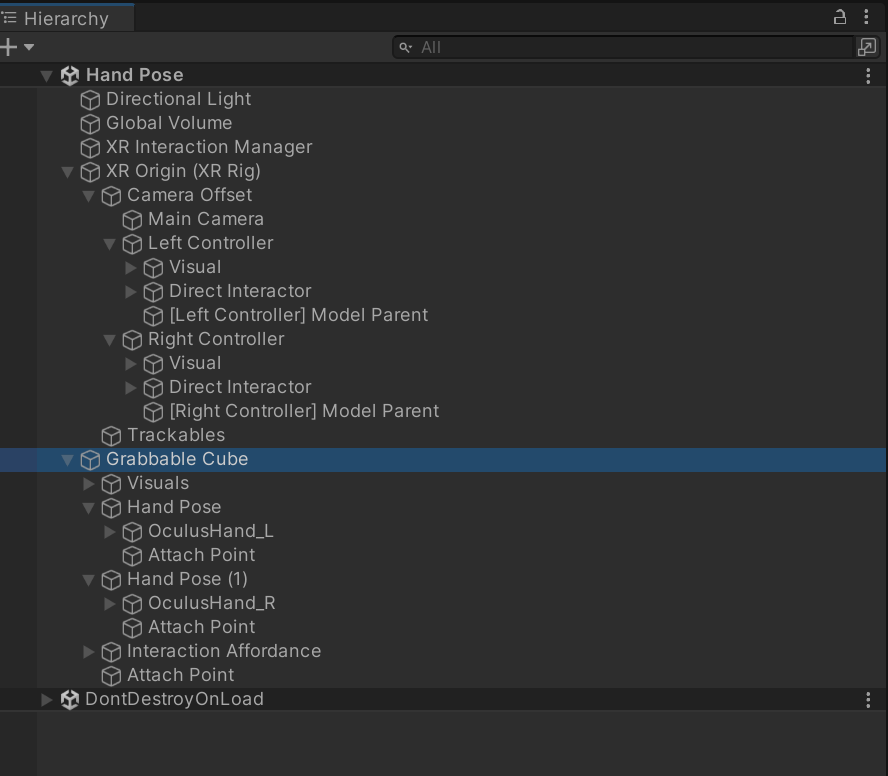Viewport: 888px width, 776px height.
Task: Click Grabbable Cube cube icon
Action: (x=90, y=460)
